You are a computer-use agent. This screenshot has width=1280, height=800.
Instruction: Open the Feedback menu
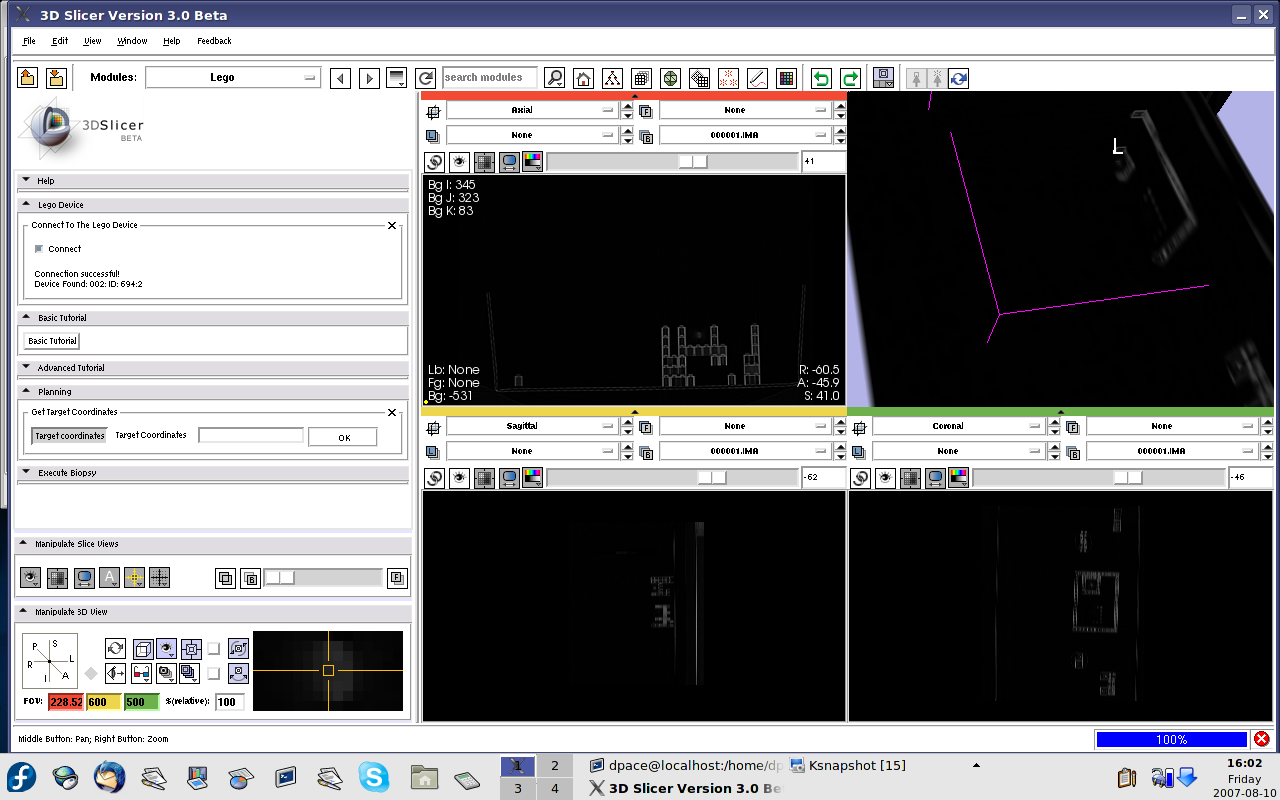click(x=214, y=41)
